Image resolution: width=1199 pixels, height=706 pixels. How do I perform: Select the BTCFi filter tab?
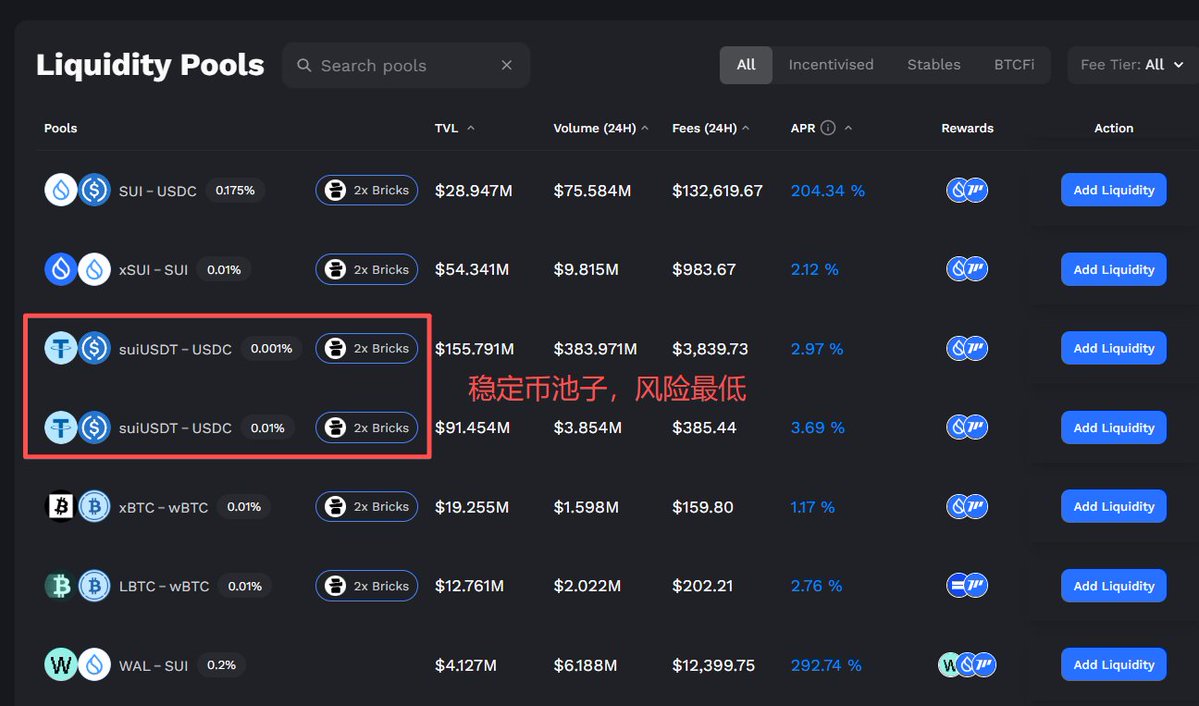pos(1014,65)
